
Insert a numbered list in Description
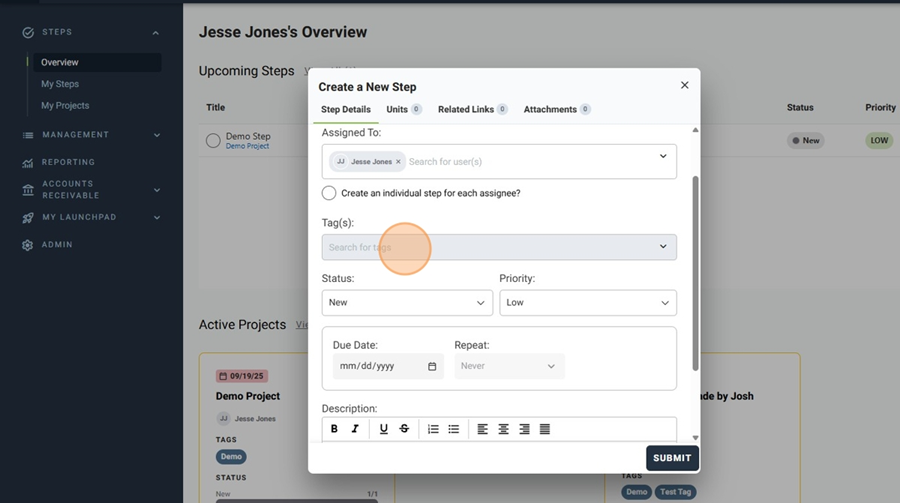(433, 429)
